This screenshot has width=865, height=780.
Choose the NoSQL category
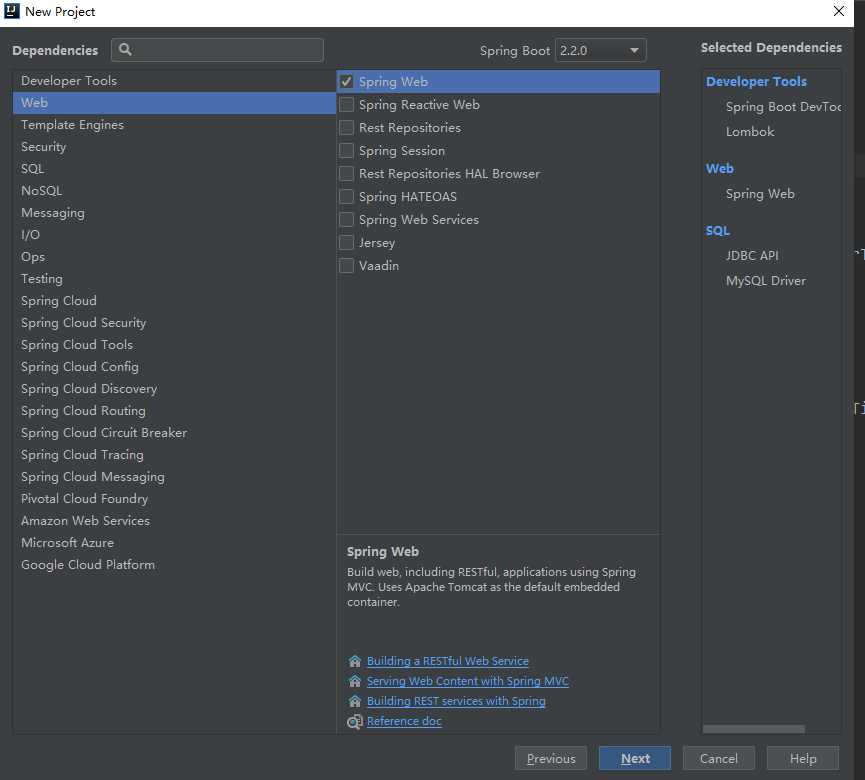[x=174, y=191]
